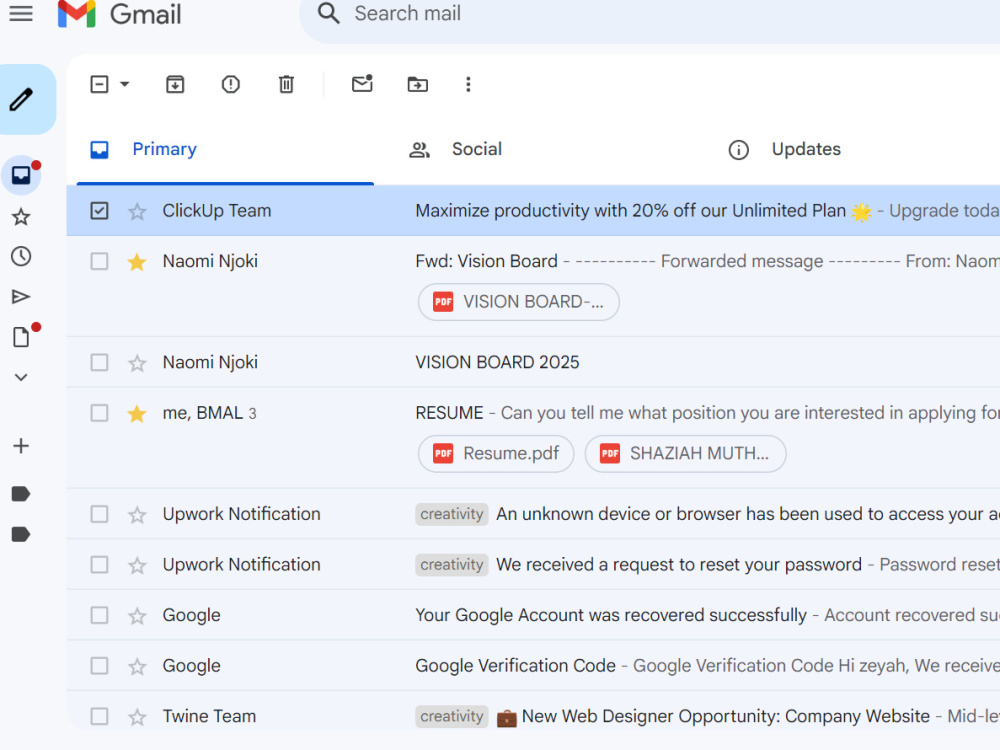Click sender name ClickUp Team

[217, 210]
